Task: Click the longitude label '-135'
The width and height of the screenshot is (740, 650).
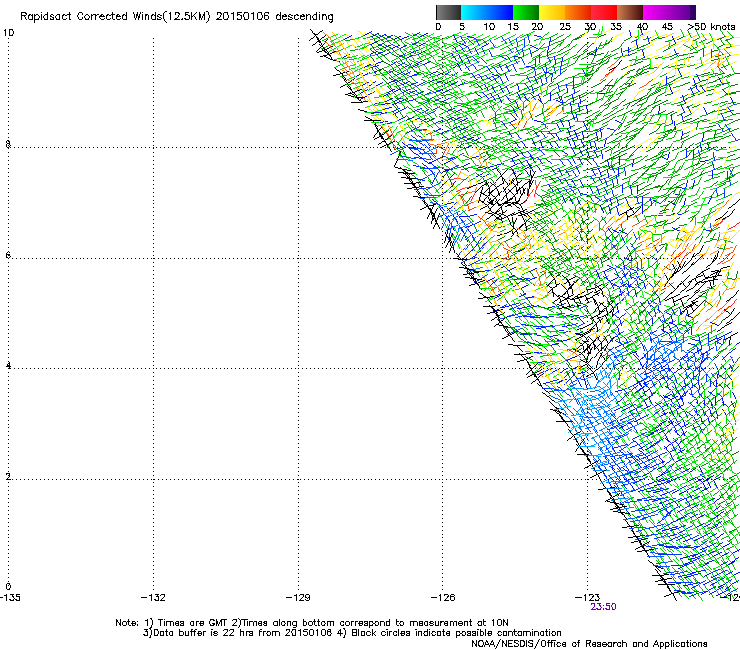Action: (10, 598)
